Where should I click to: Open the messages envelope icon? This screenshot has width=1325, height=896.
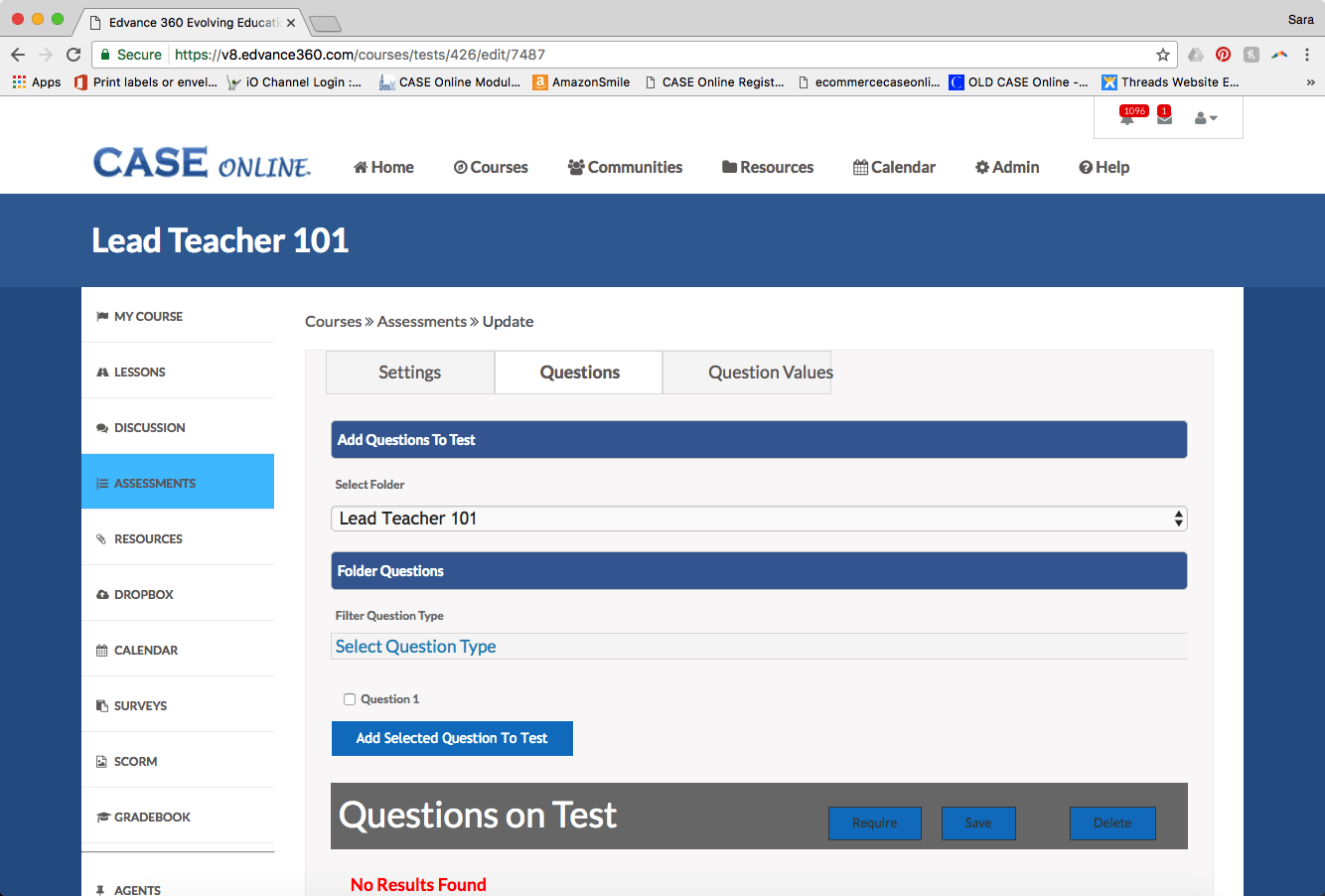tap(1164, 119)
